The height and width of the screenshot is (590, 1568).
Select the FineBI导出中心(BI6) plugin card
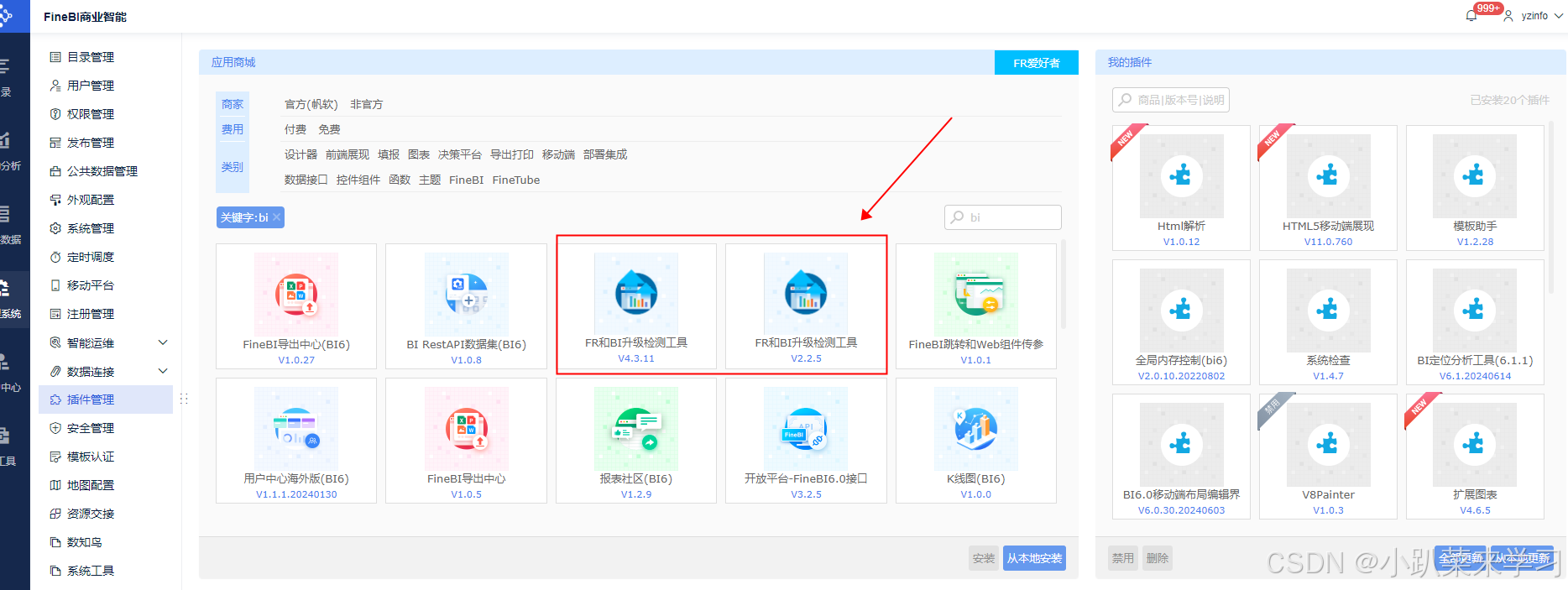click(x=296, y=306)
